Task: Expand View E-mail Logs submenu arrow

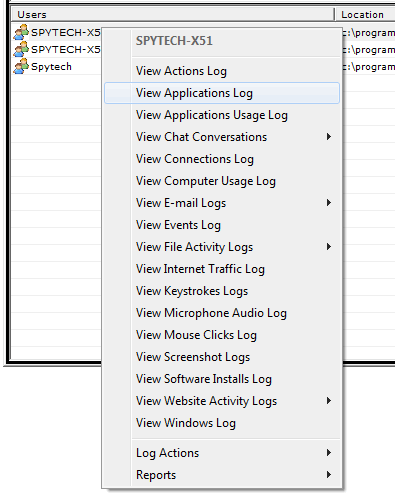Action: point(329,203)
